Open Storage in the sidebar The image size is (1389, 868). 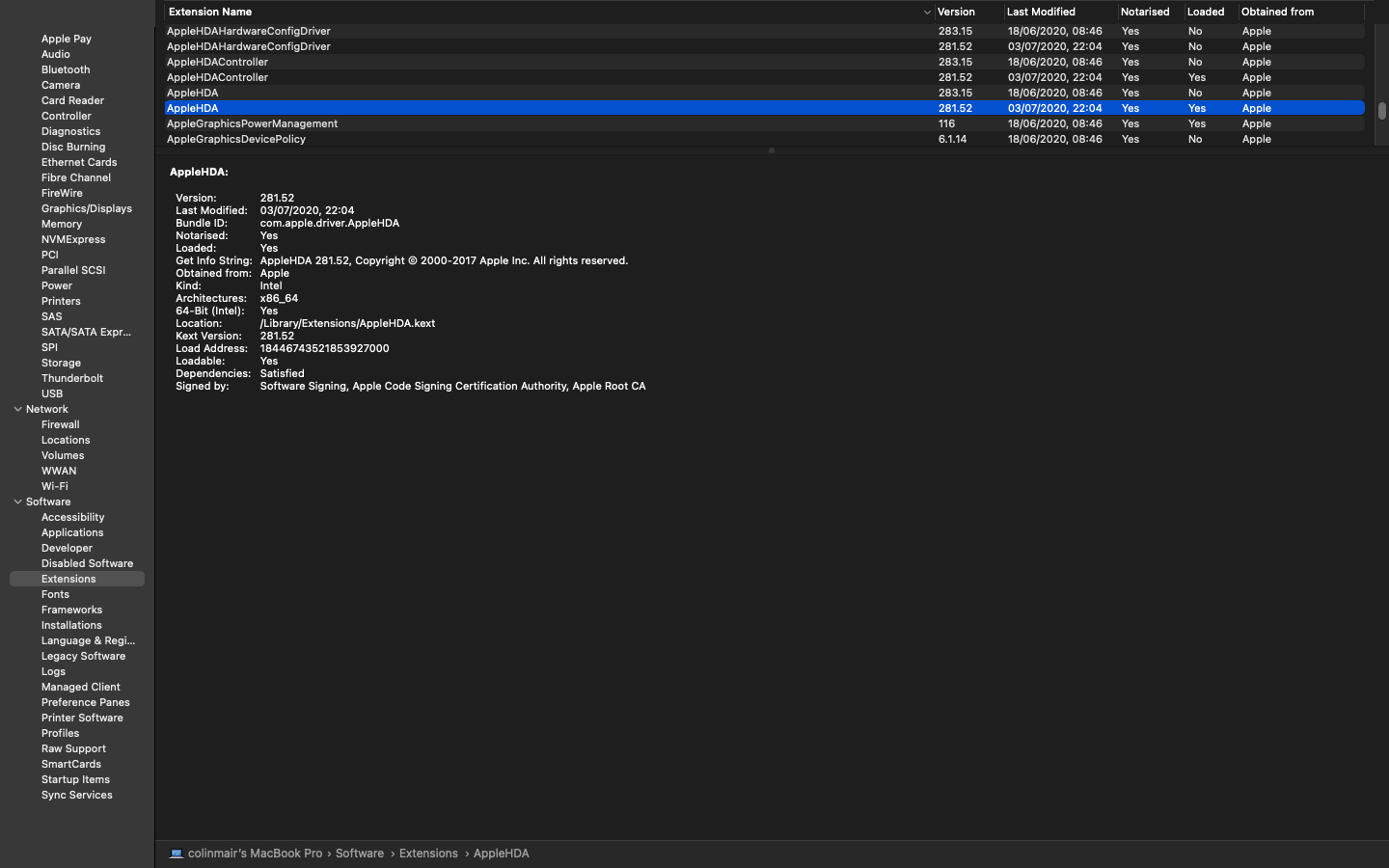(x=61, y=363)
